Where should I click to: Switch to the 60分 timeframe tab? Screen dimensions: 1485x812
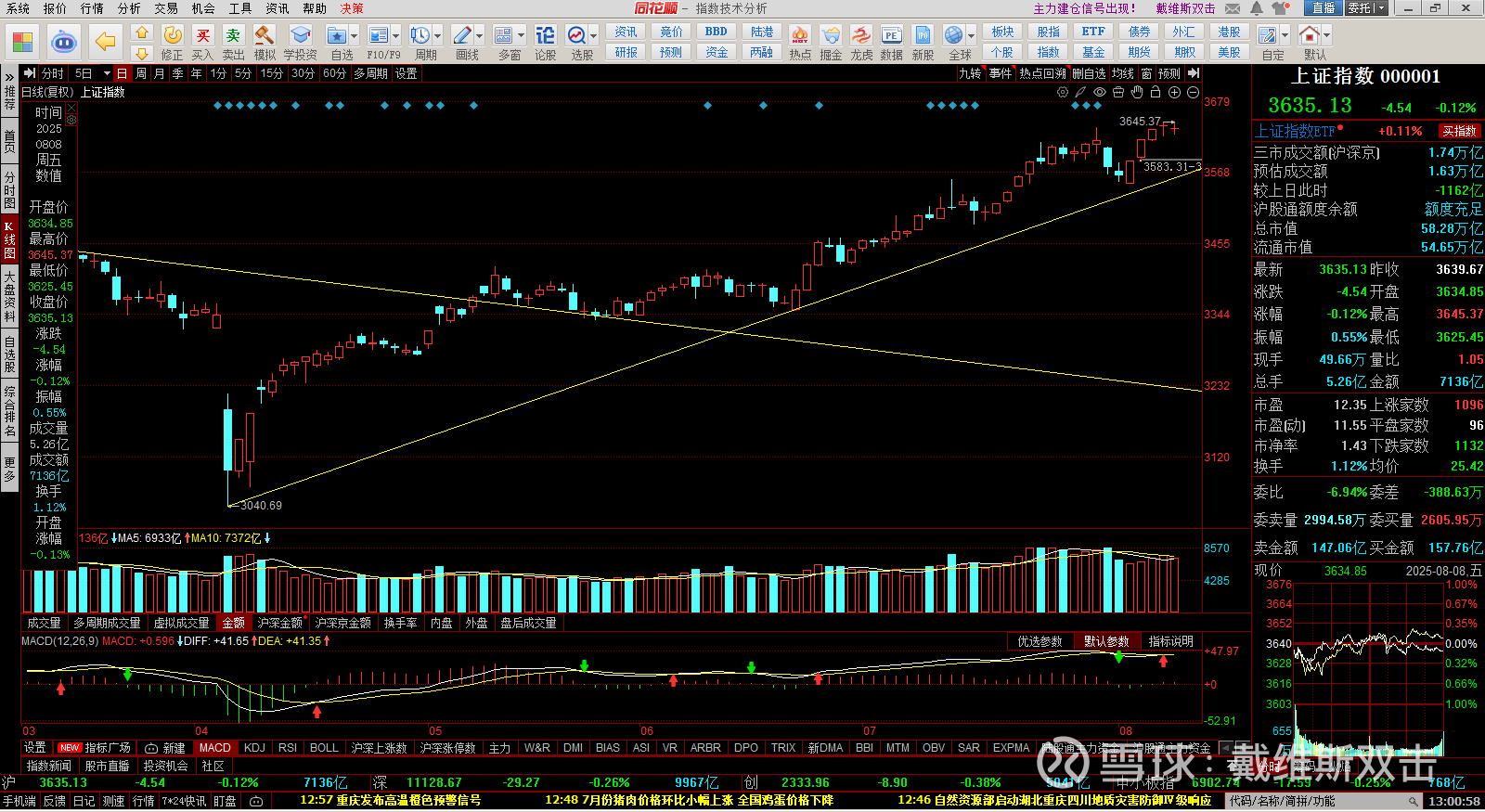tap(334, 73)
